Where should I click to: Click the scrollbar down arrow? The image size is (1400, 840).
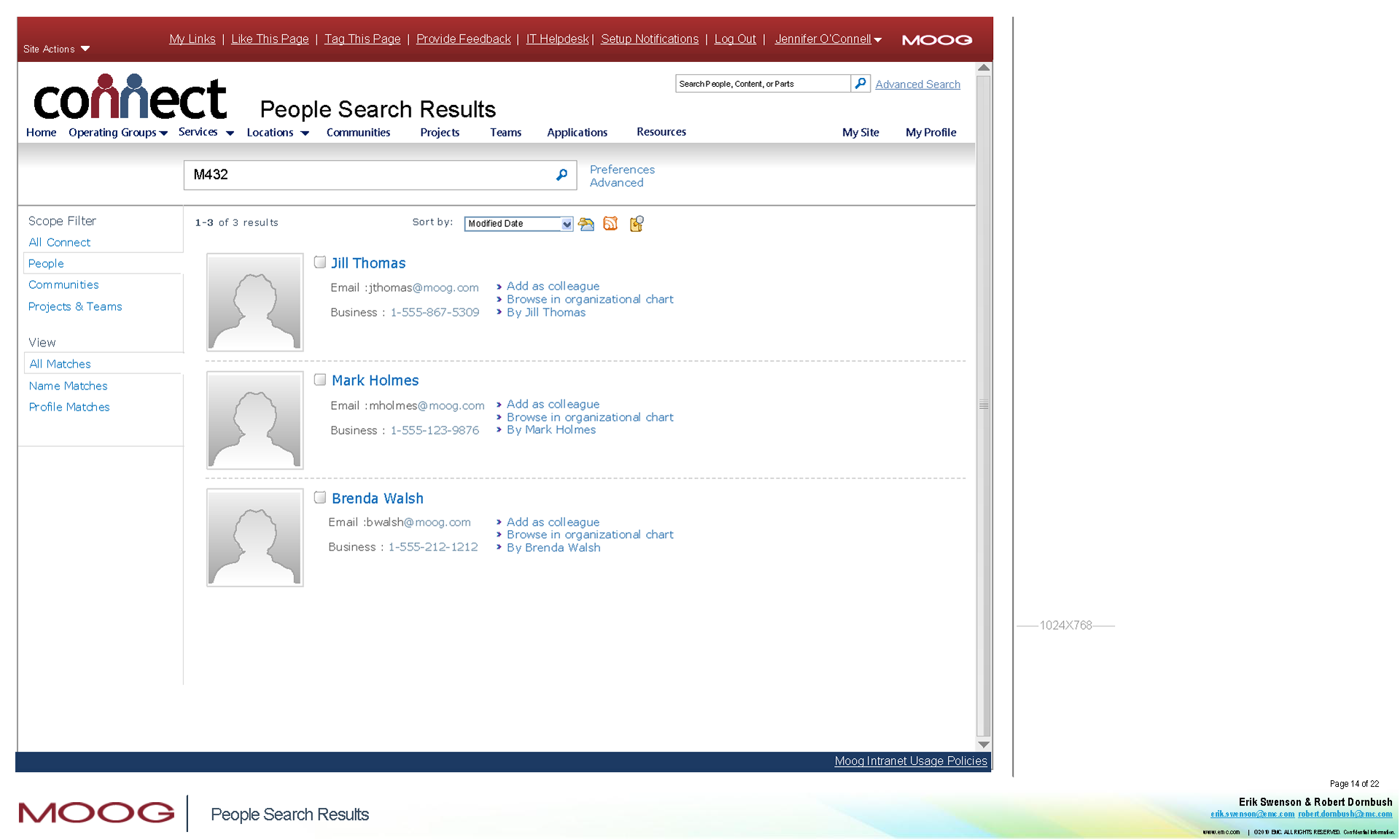point(984,744)
